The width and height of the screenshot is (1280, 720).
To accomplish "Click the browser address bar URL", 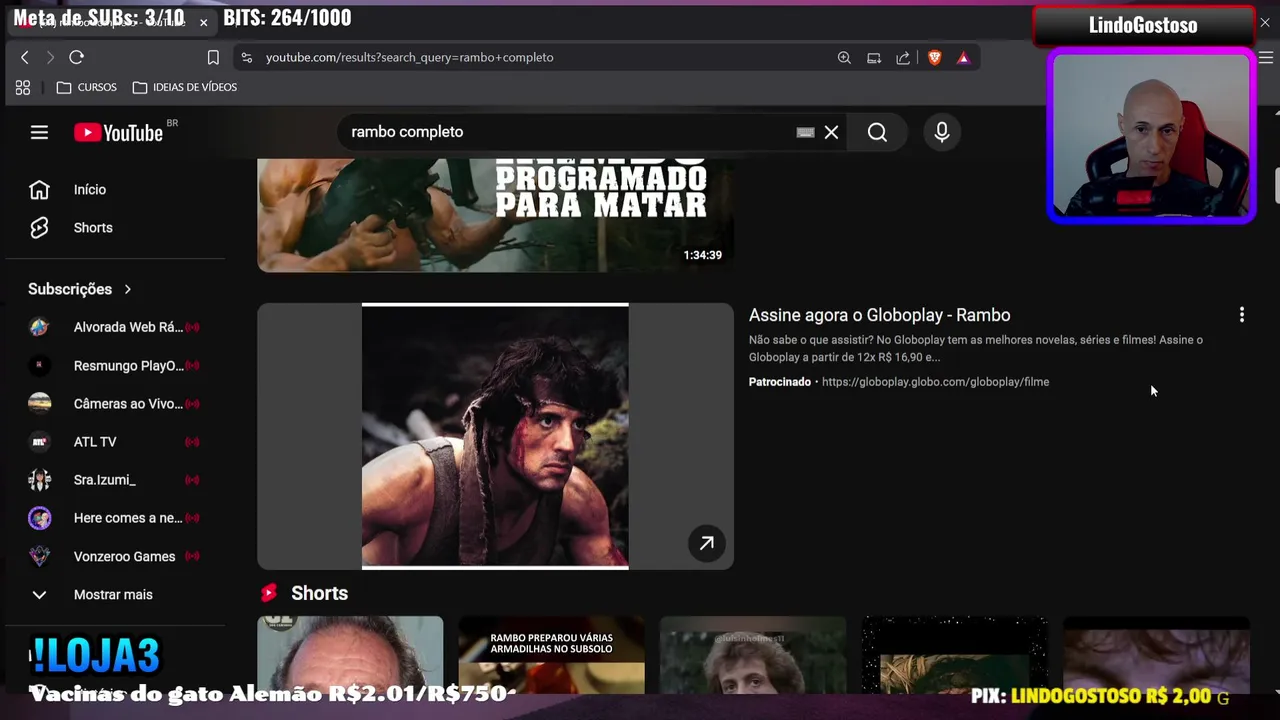I will point(409,57).
